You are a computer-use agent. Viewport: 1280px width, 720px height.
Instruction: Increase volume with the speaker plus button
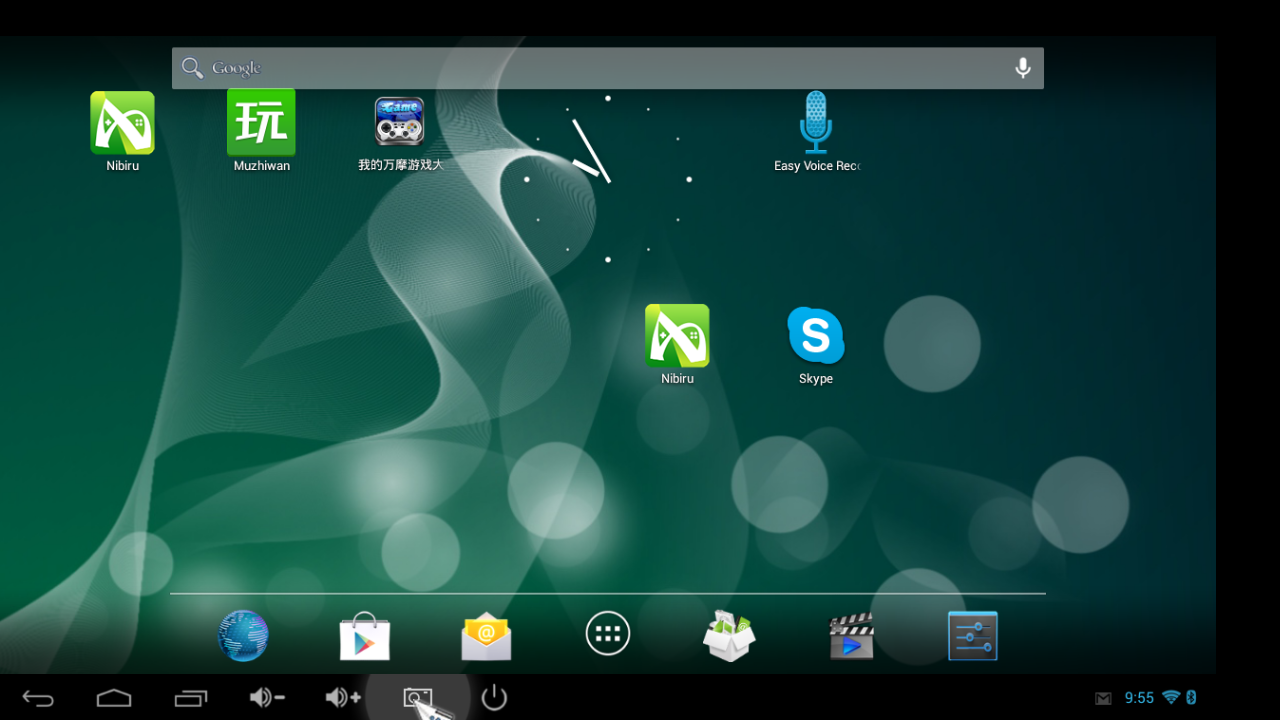[343, 698]
